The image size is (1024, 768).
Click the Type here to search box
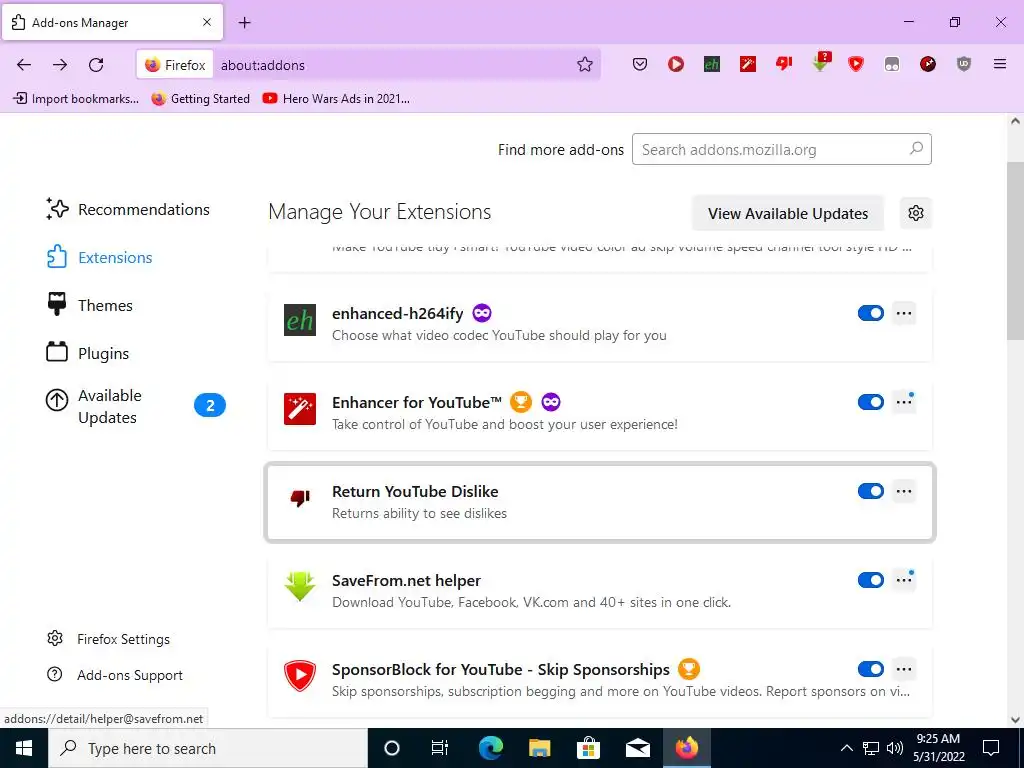[208, 748]
